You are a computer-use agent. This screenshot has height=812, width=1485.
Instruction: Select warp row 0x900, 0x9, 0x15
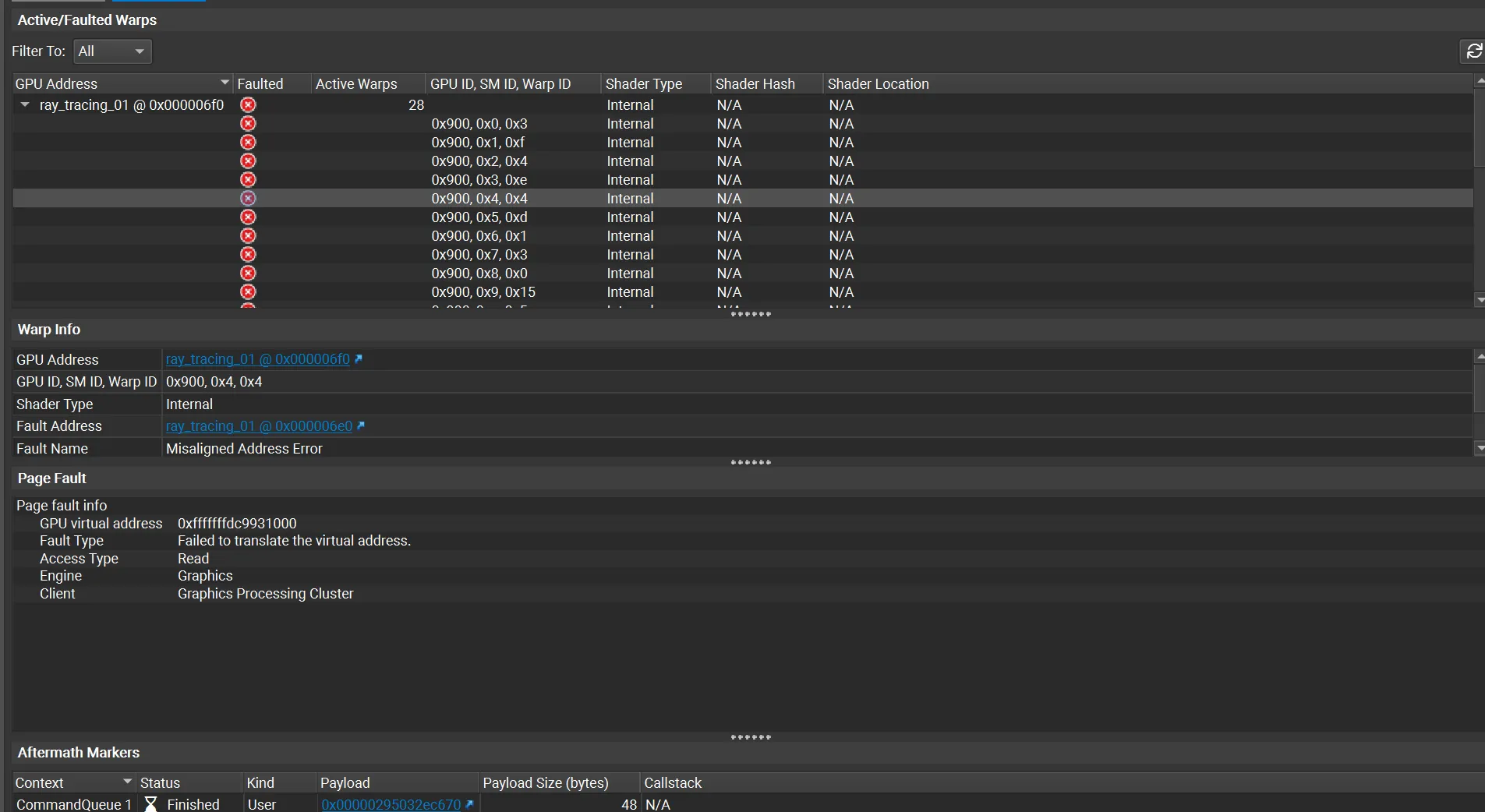(x=743, y=291)
